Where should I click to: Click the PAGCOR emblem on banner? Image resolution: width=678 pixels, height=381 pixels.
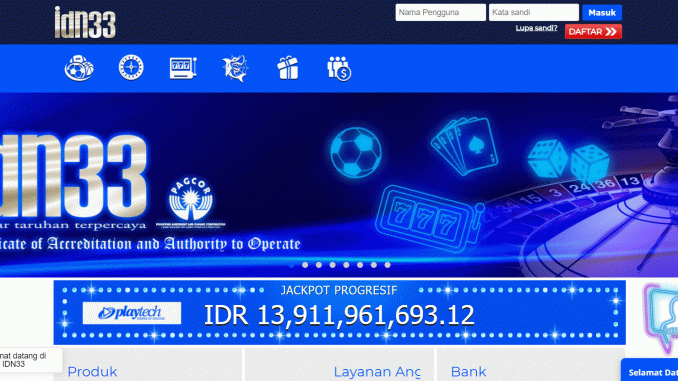click(x=190, y=202)
